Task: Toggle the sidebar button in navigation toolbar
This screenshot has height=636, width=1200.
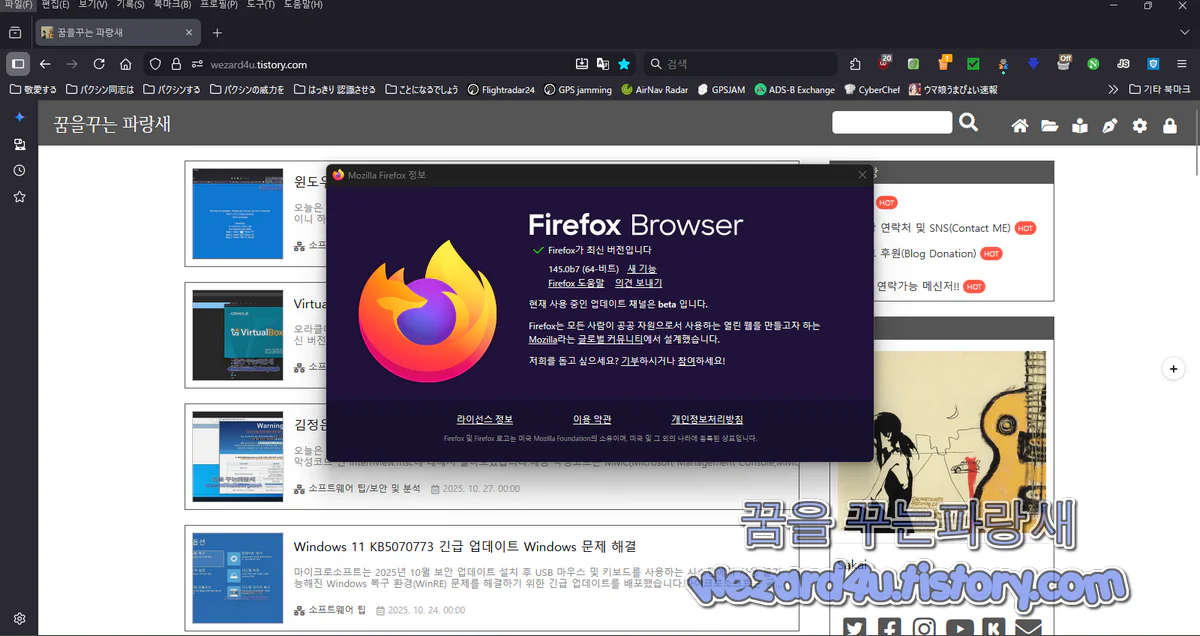Action: click(x=18, y=64)
